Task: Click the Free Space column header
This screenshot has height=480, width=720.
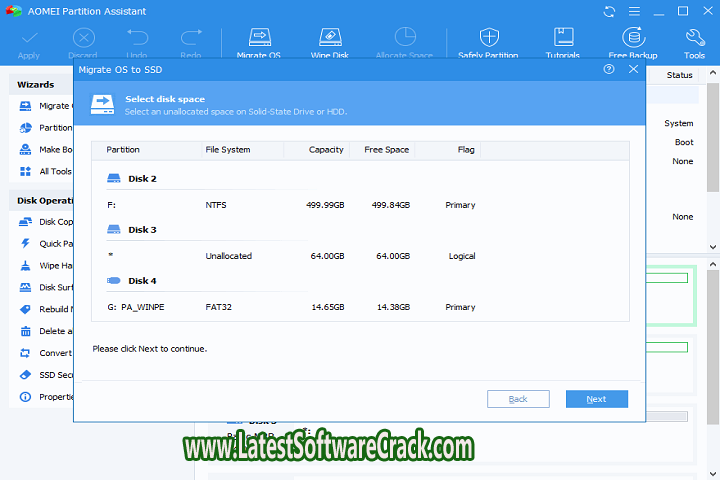Action: pyautogui.click(x=382, y=150)
